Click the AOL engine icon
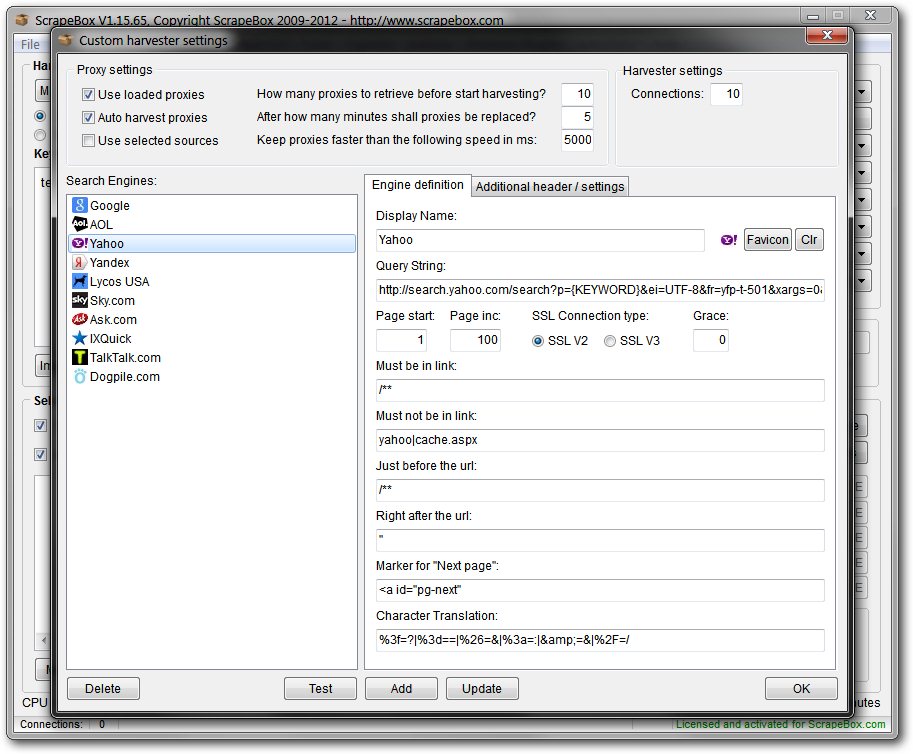The image size is (913, 754). [80, 224]
